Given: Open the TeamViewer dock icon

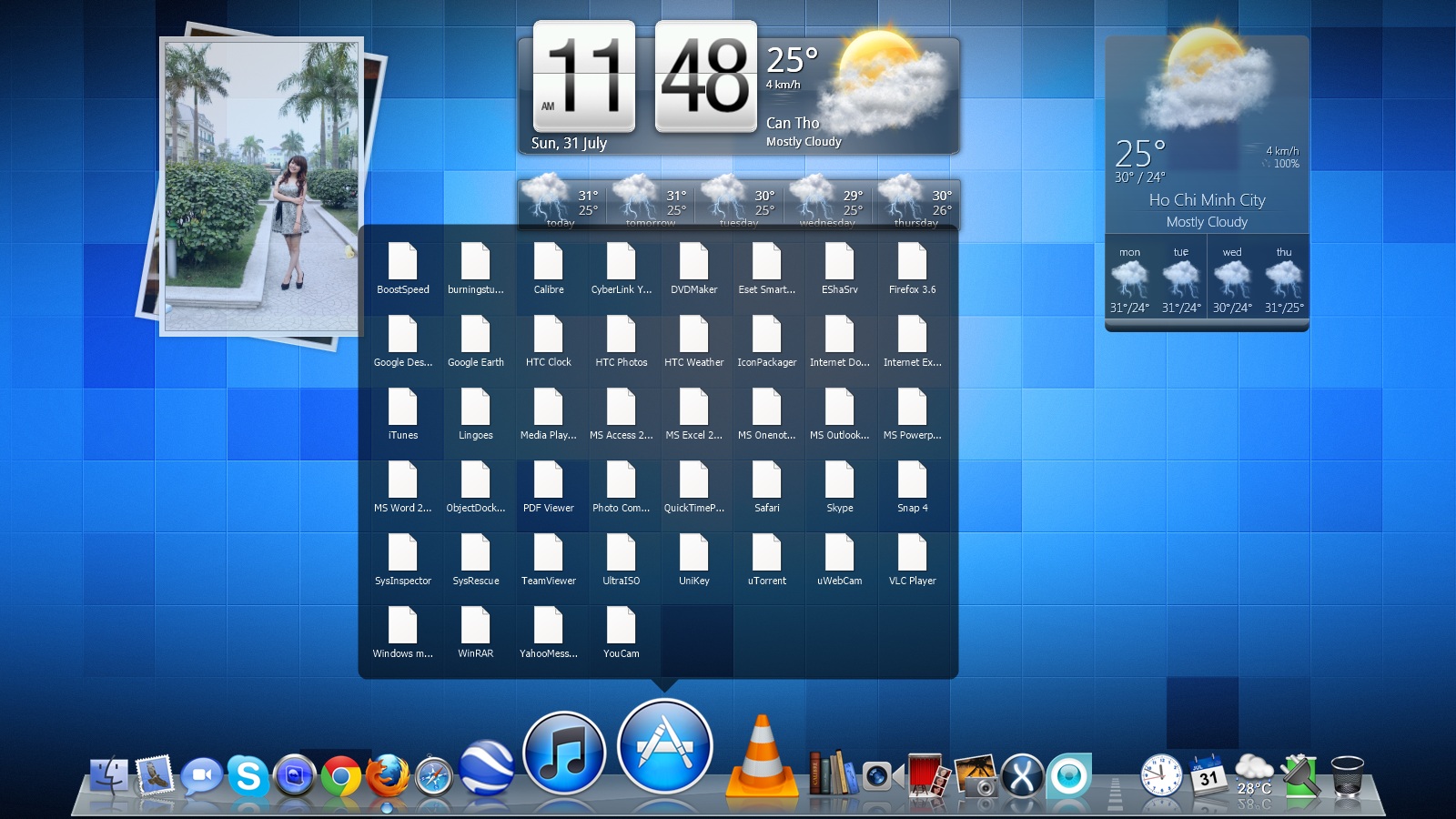Looking at the screenshot, I should pos(294,777).
